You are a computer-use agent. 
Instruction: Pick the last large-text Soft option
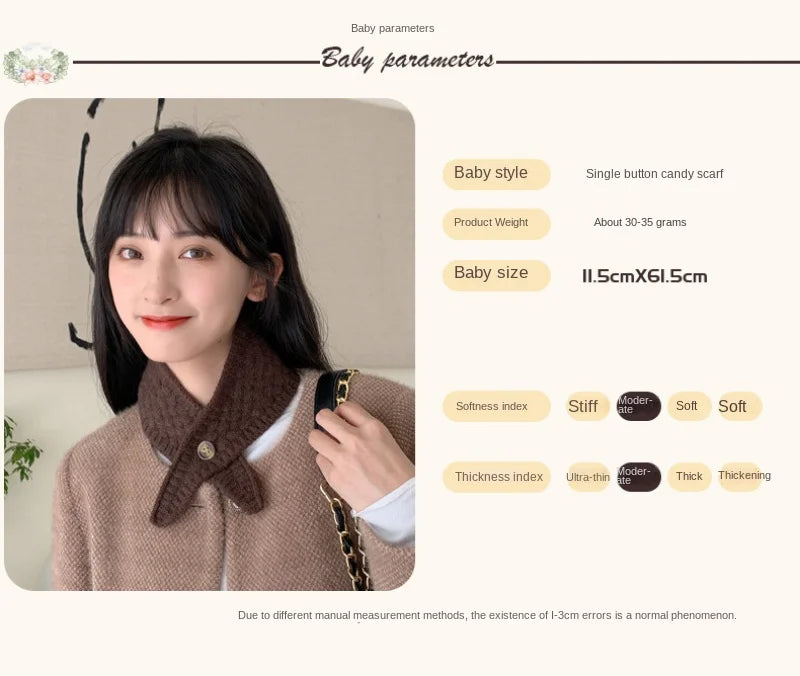tap(740, 406)
